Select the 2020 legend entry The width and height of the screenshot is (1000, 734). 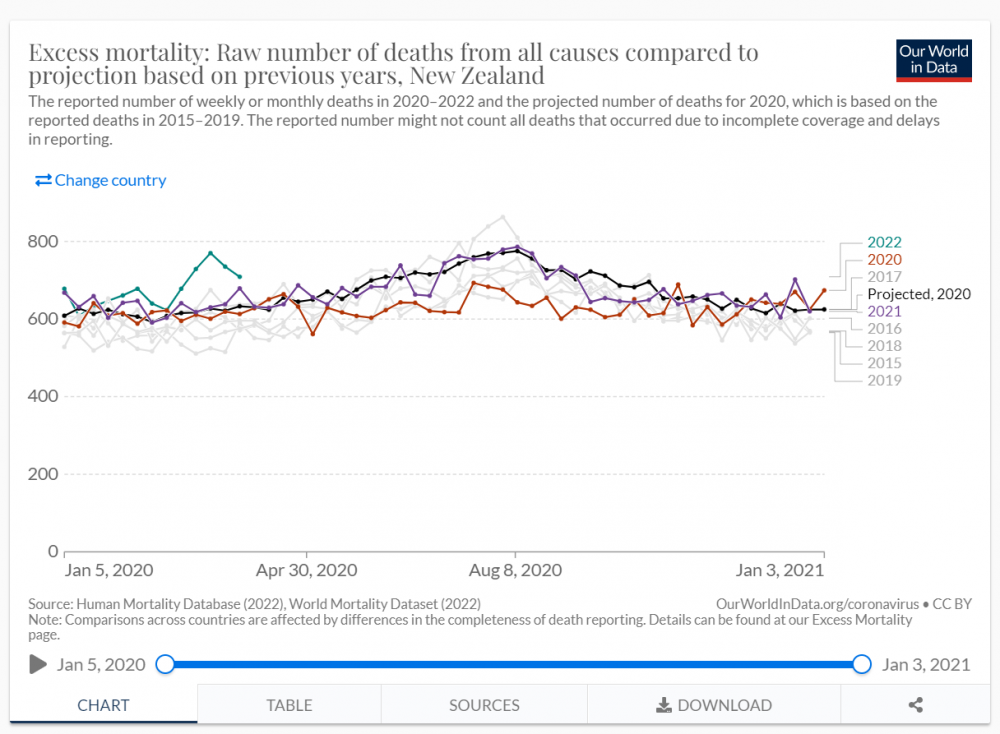tap(884, 260)
